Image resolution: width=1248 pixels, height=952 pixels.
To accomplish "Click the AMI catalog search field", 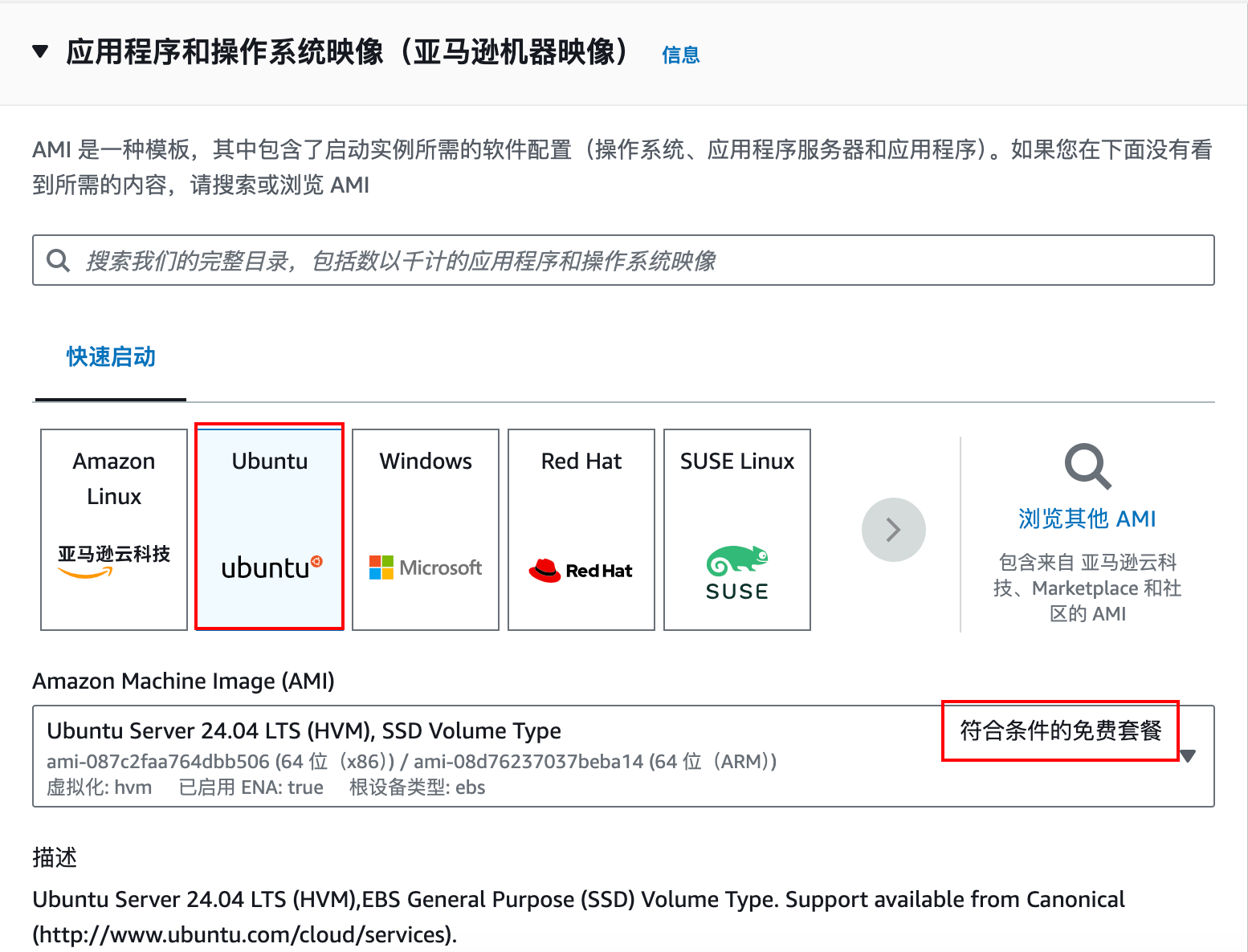I will pos(634,260).
